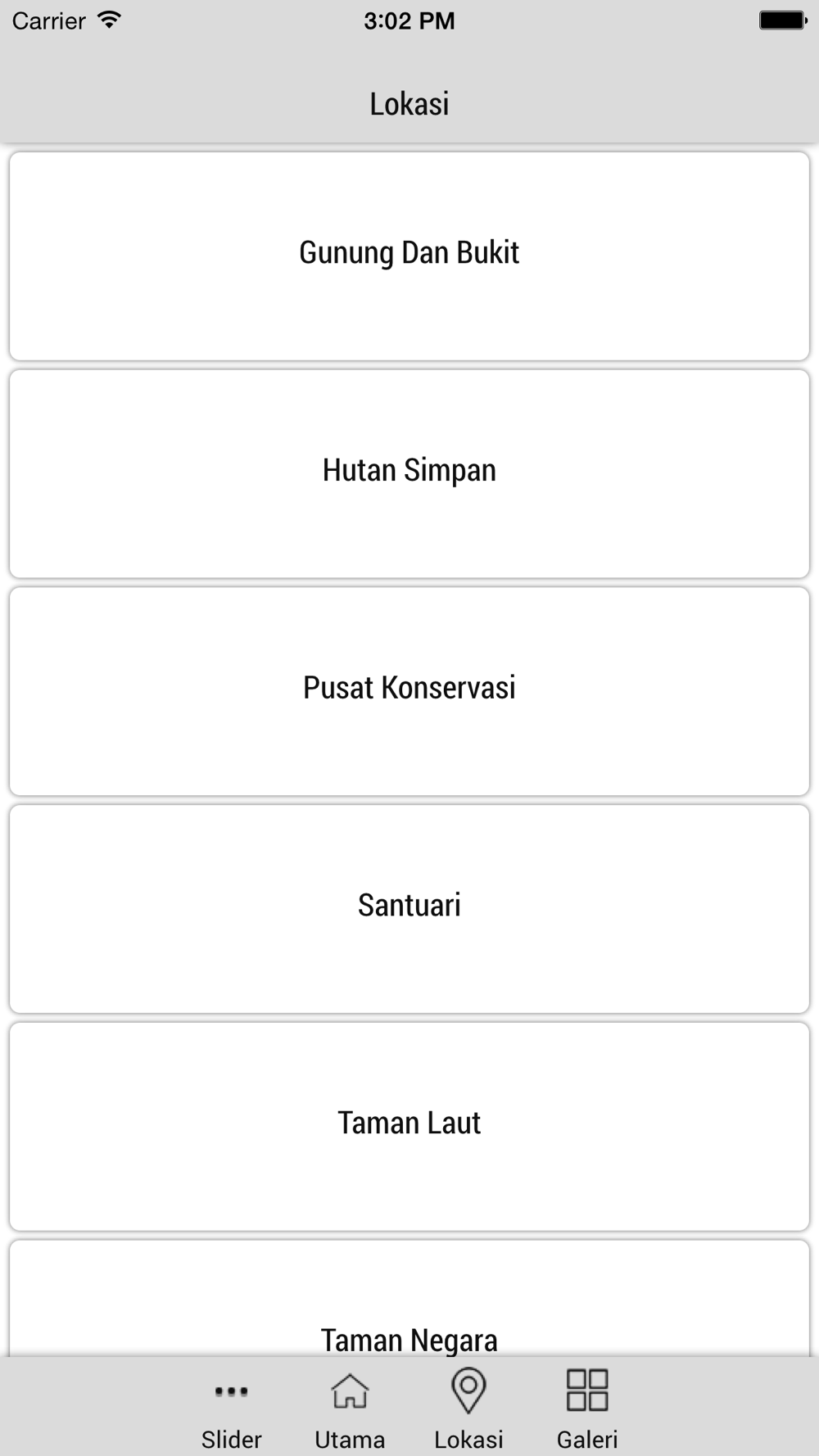Switch to the Galeri tab label
819x1456 pixels.
click(587, 1439)
